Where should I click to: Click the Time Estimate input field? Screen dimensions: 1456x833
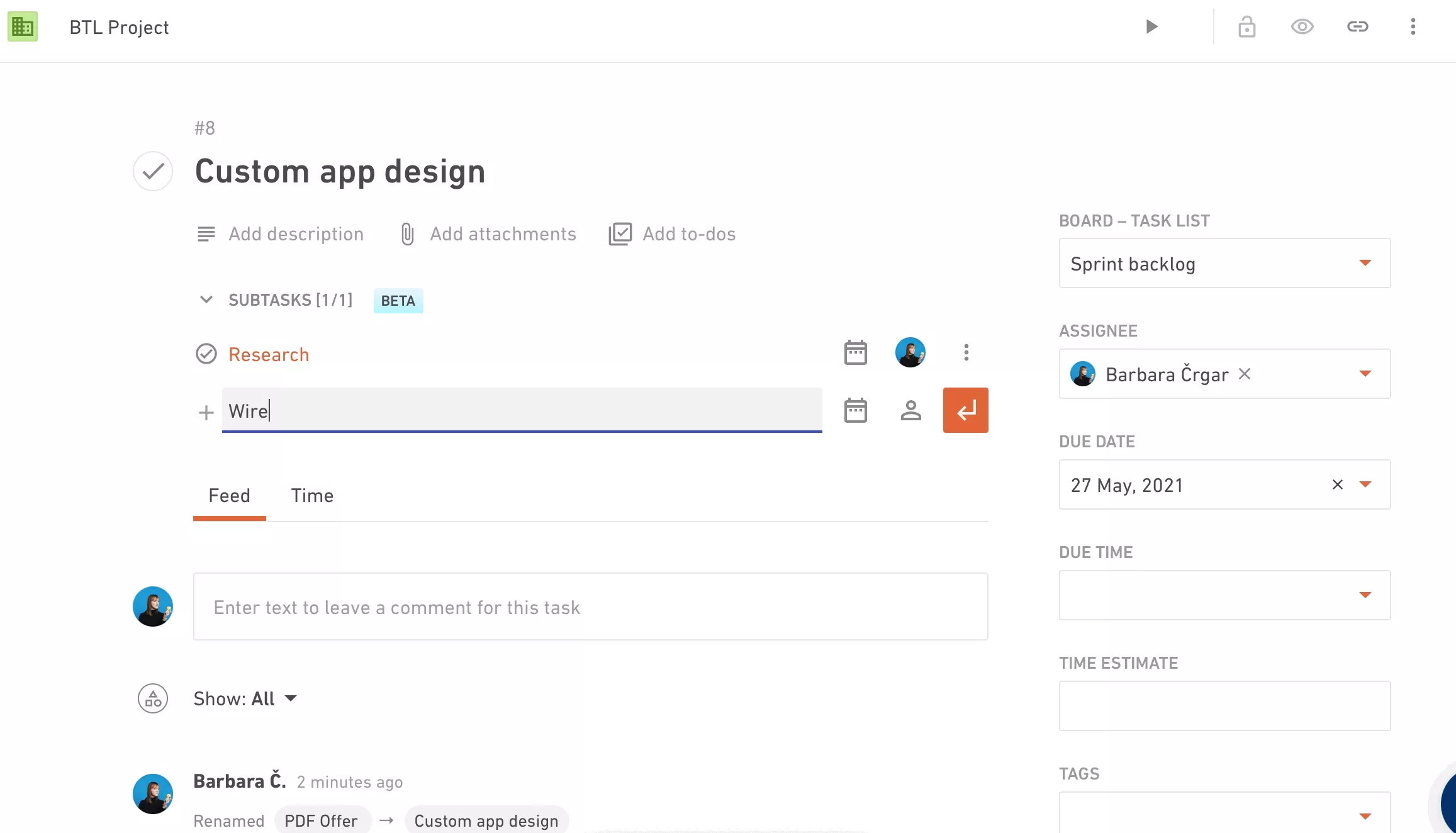pyautogui.click(x=1224, y=706)
